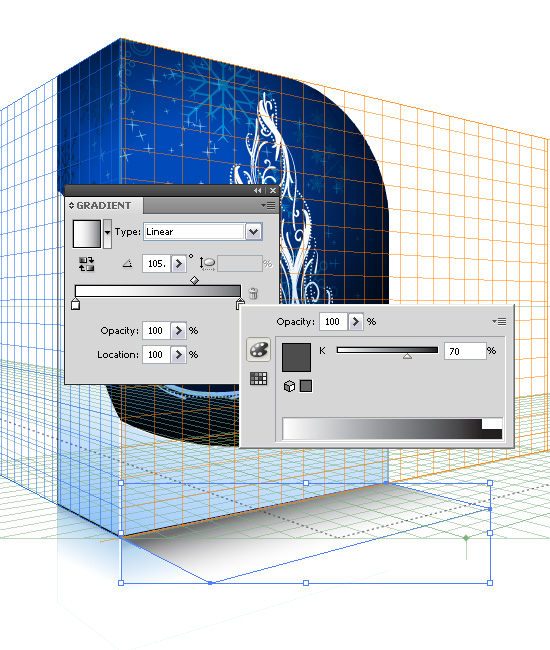Open the angle value dropdown arrow

(x=179, y=264)
